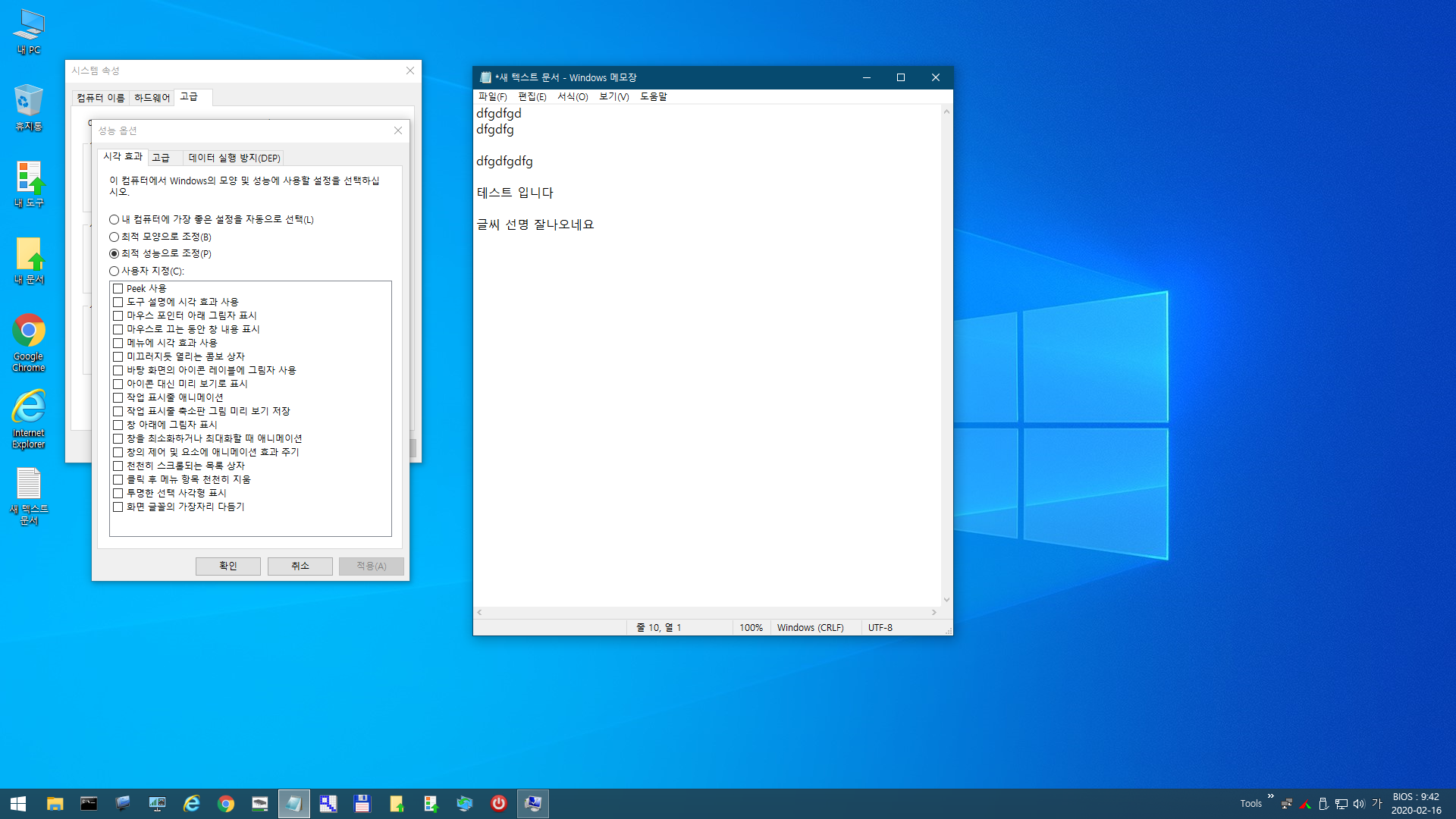
Task: Open 하드웨어 tab in System Properties
Action: (152, 98)
